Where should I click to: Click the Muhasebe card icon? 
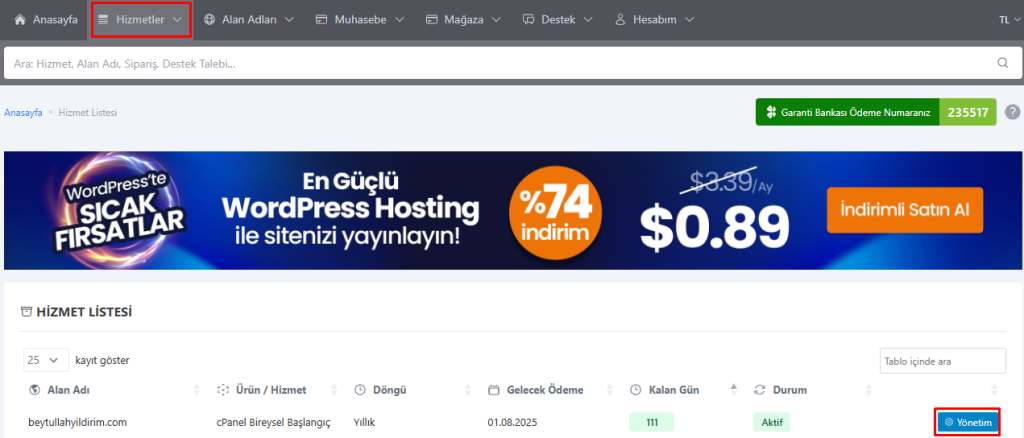[x=321, y=20]
